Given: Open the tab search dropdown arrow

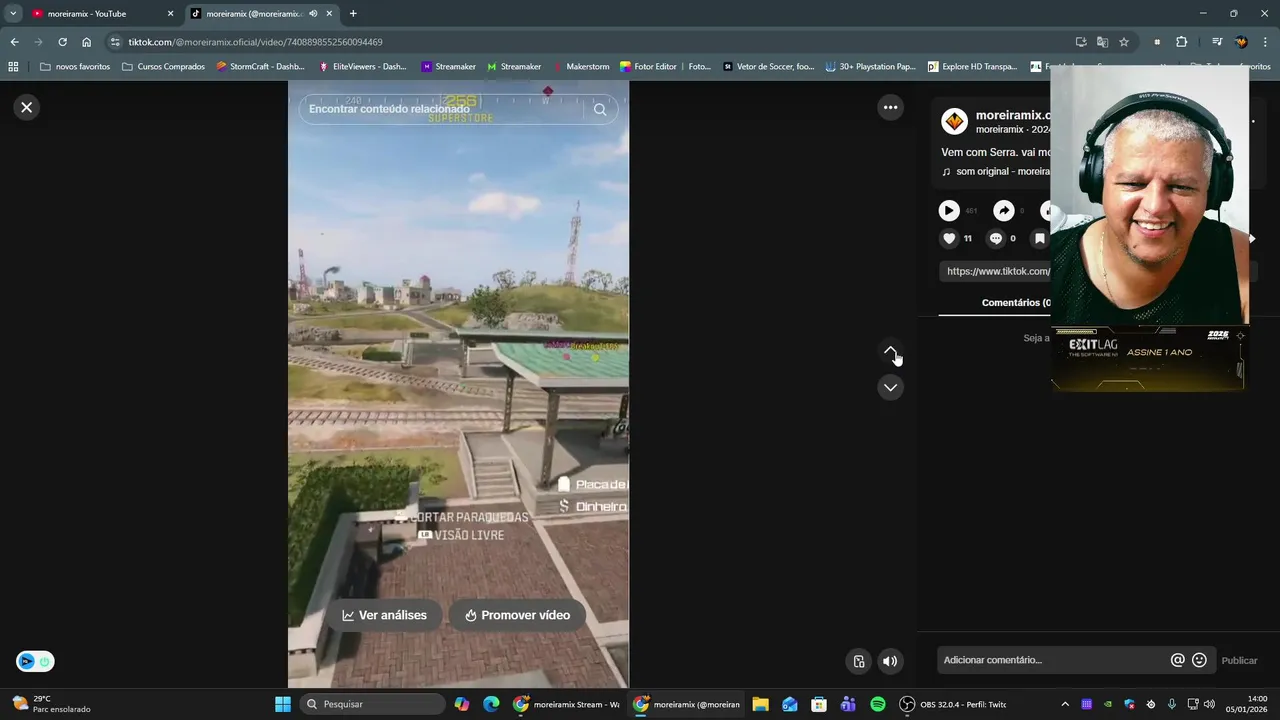Looking at the screenshot, I should pyautogui.click(x=13, y=14).
